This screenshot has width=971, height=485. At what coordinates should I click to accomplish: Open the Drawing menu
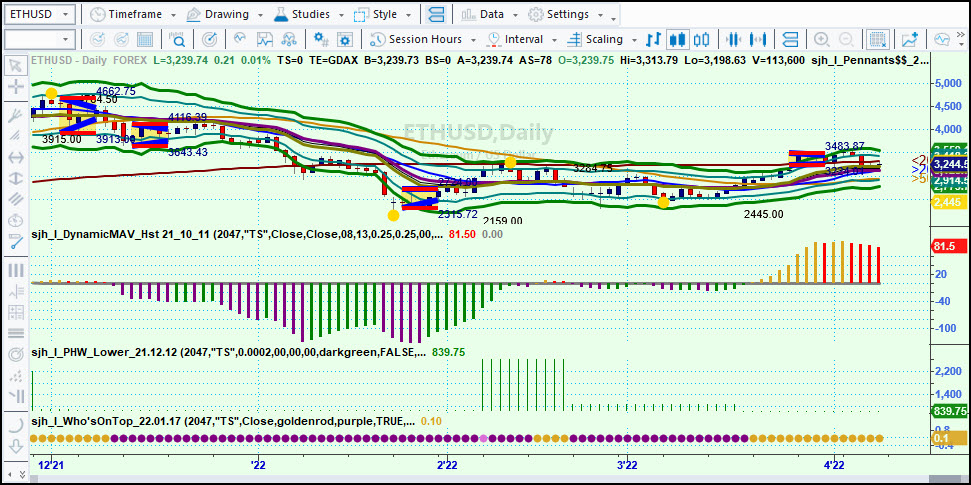click(225, 14)
